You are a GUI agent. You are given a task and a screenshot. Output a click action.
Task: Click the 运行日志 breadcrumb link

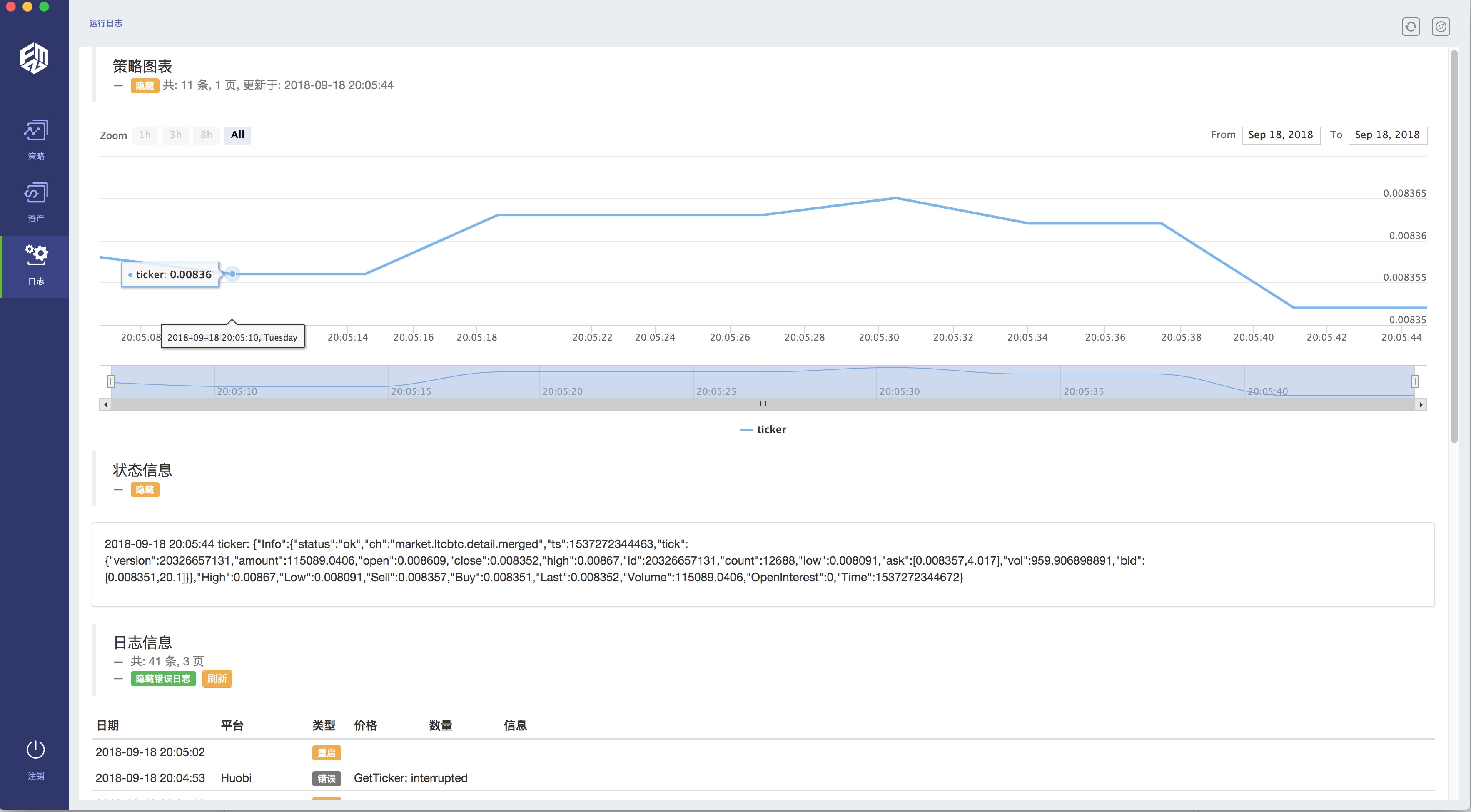tap(106, 23)
